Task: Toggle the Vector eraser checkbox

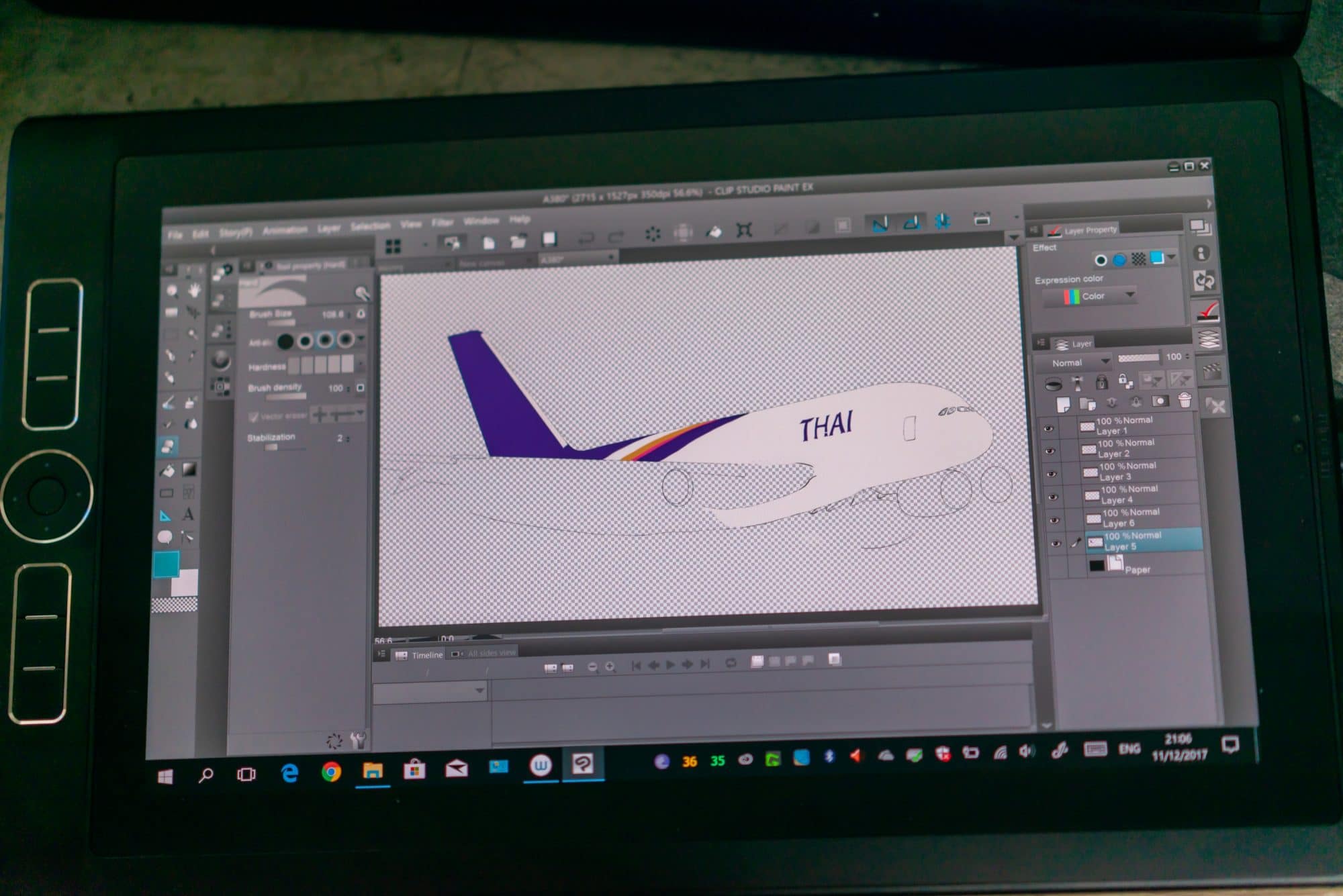Action: tap(254, 417)
